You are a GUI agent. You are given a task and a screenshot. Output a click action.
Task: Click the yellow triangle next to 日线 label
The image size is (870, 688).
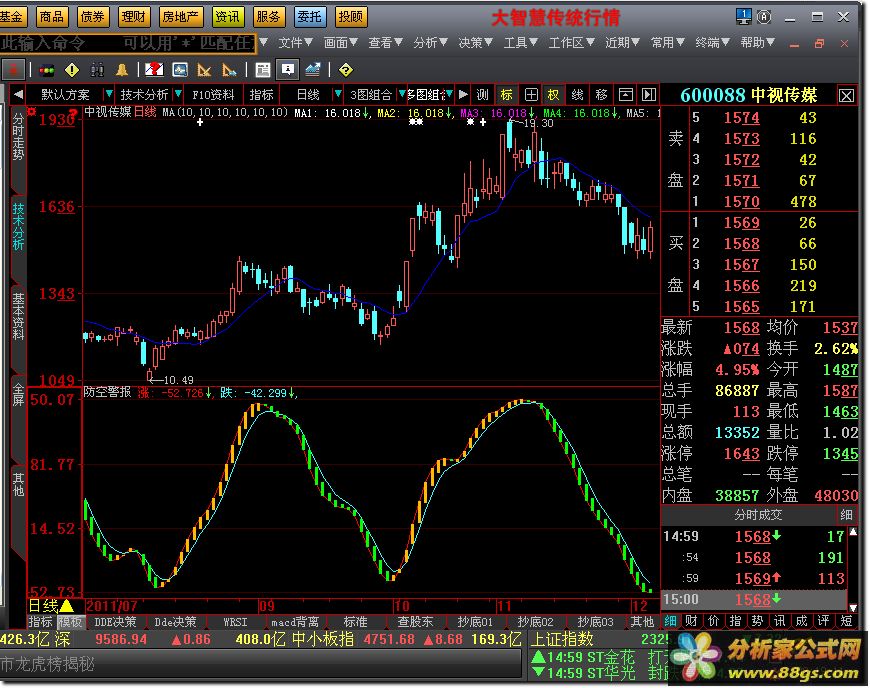pyautogui.click(x=67, y=606)
